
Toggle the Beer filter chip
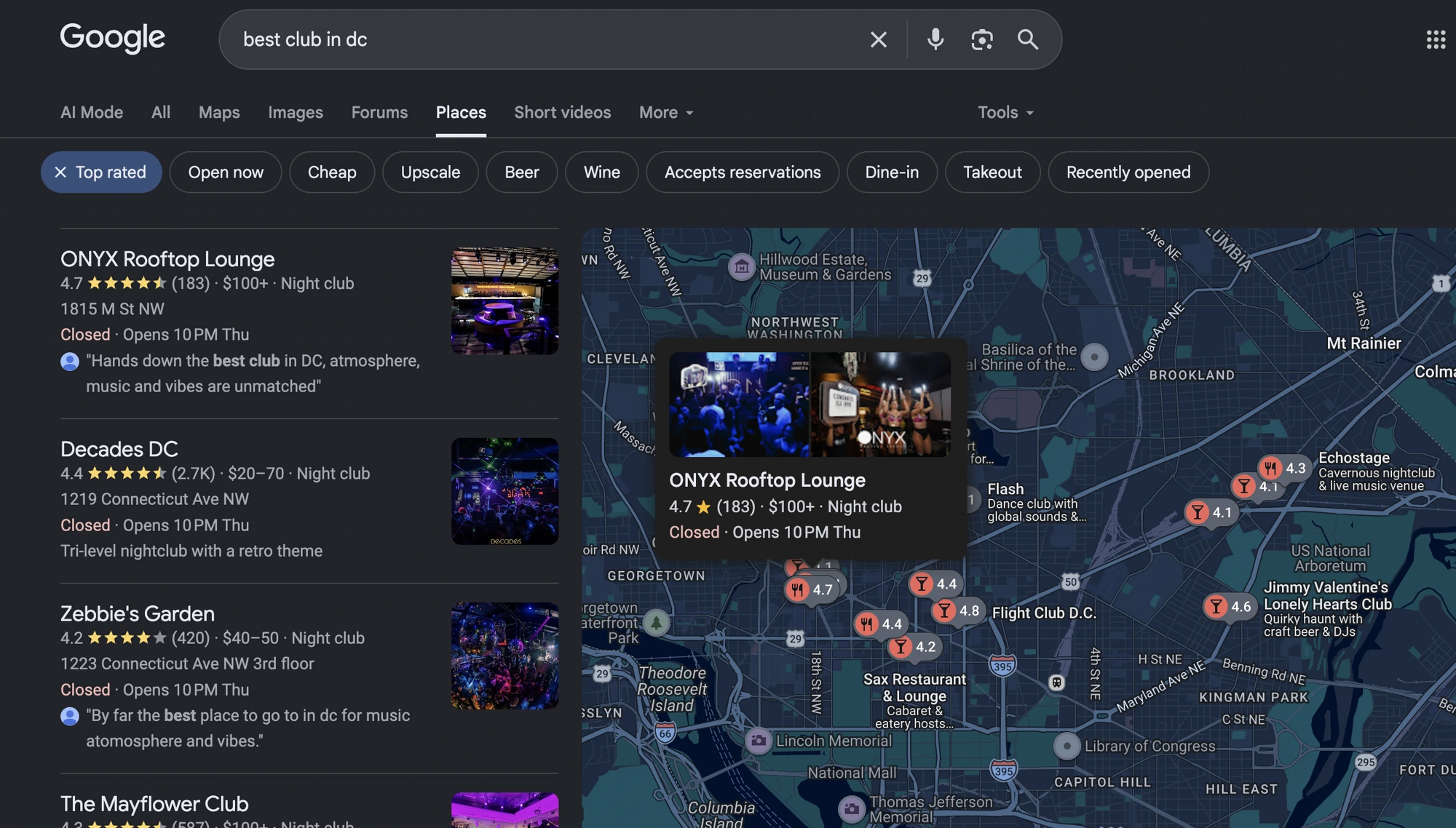coord(522,172)
